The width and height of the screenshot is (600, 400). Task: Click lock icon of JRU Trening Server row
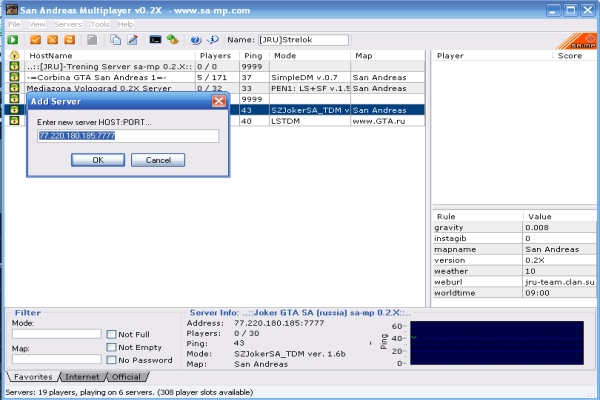click(15, 66)
